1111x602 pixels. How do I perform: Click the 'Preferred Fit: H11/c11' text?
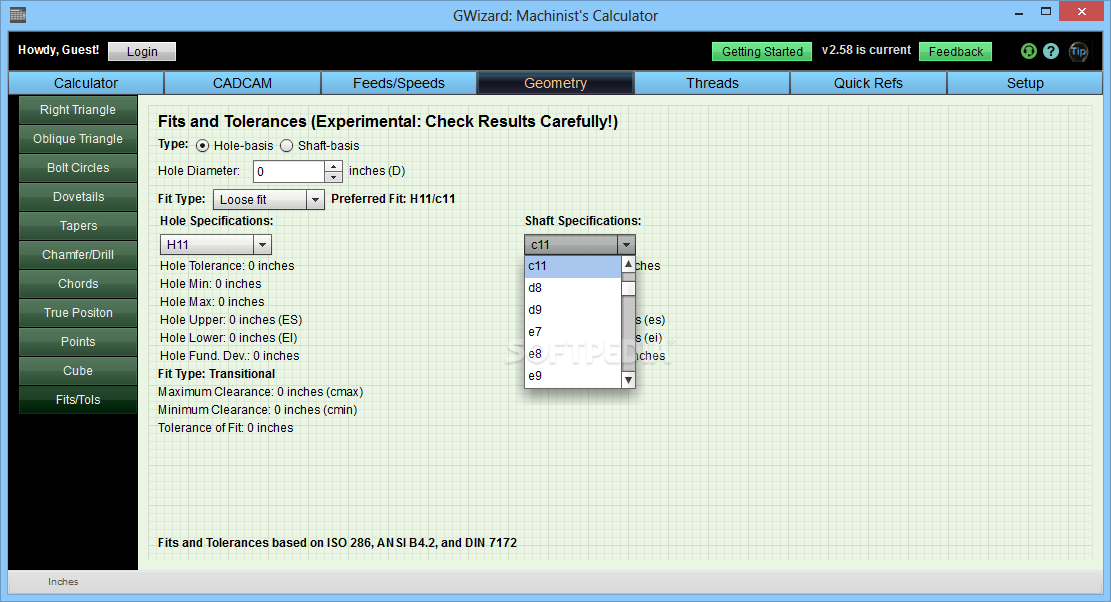pyautogui.click(x=393, y=199)
